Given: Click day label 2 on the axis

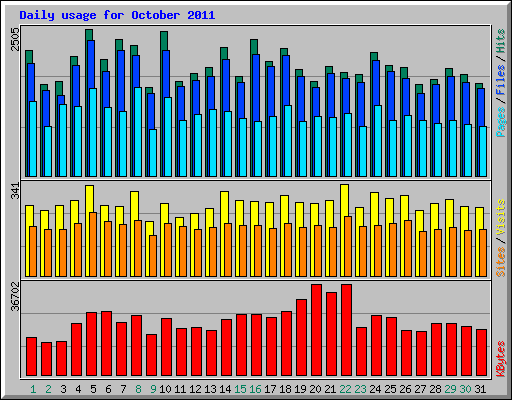Looking at the screenshot, I should tap(48, 389).
